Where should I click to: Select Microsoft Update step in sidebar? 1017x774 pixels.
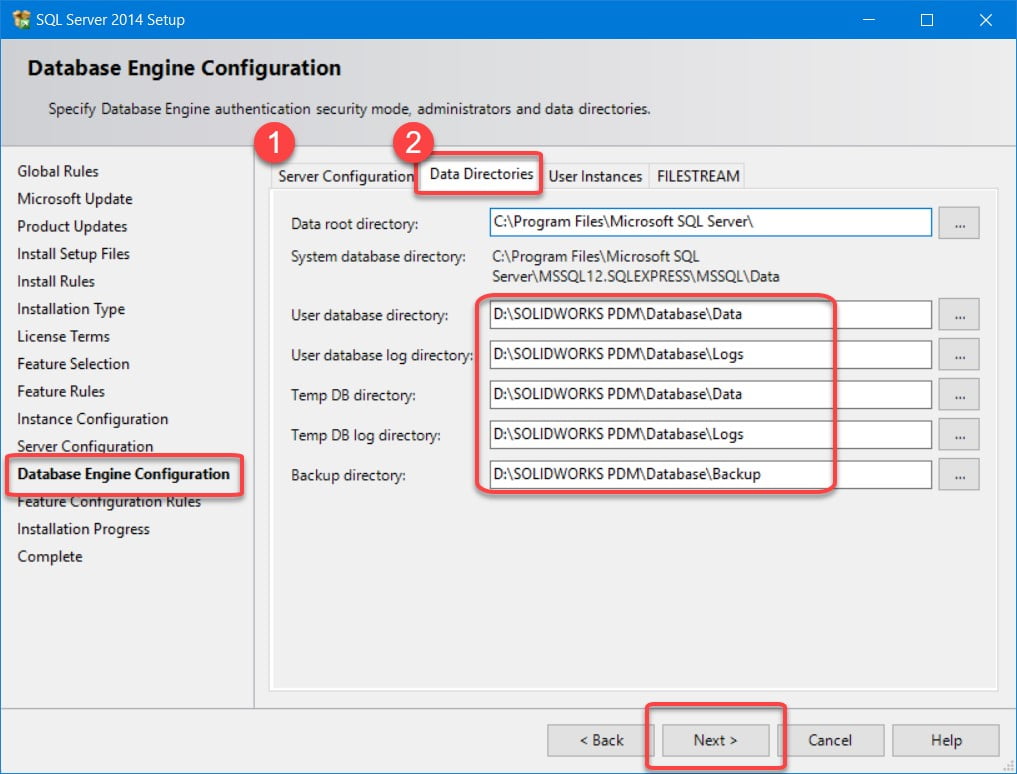point(75,199)
